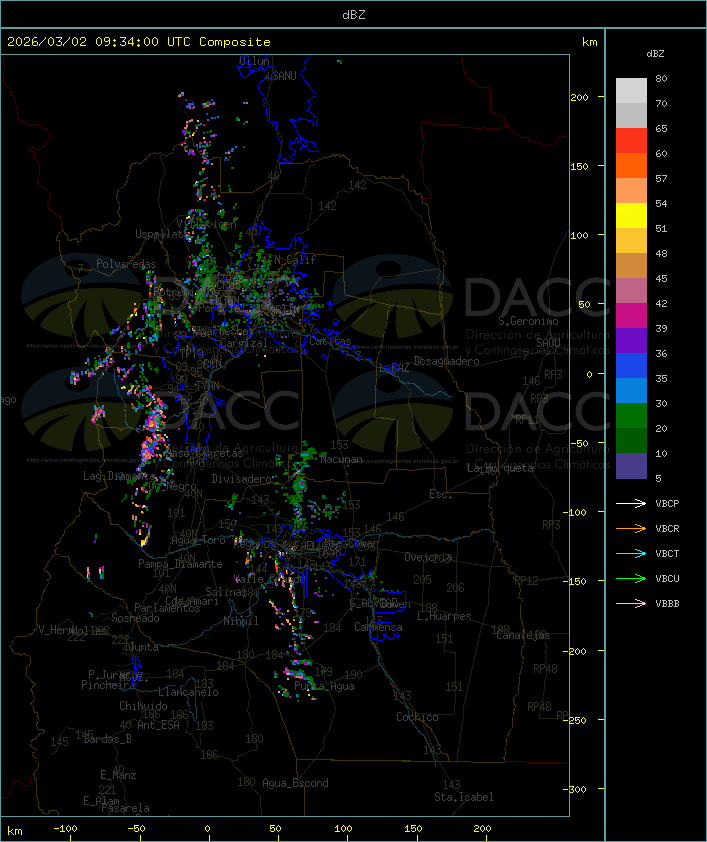This screenshot has height=842, width=707.
Task: Click the green VBCU arrow icon
Action: [631, 578]
